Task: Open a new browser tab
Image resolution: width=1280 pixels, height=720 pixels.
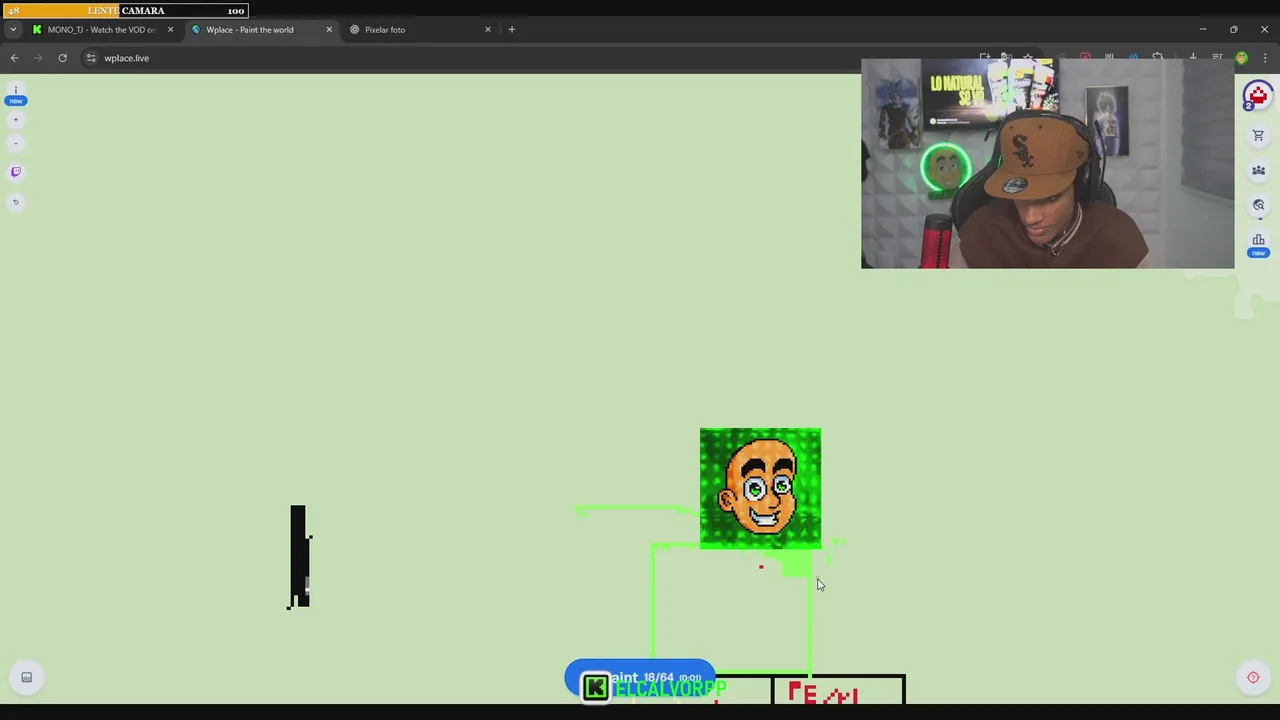Action: 512,30
